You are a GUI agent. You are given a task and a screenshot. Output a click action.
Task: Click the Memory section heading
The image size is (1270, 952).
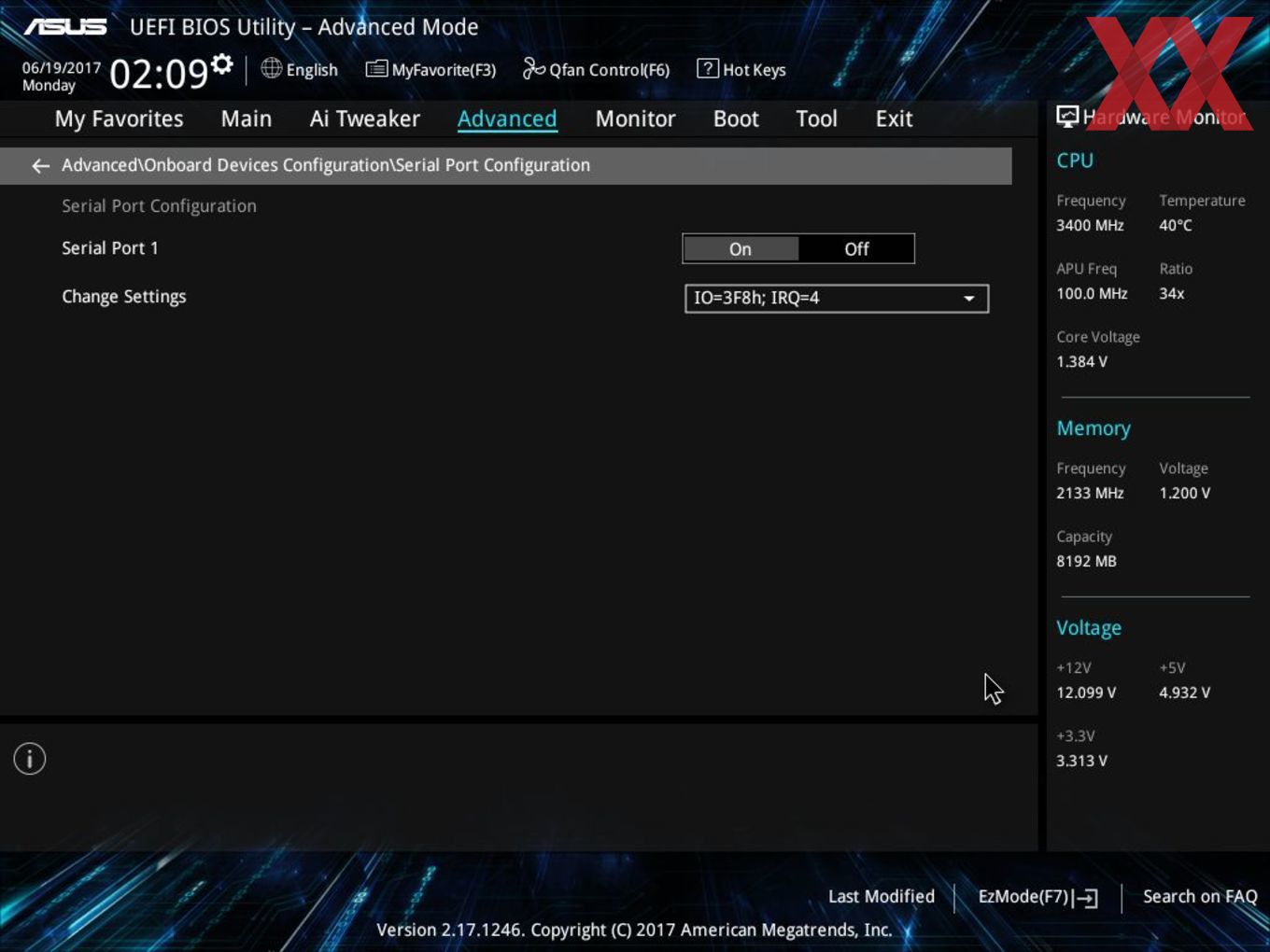(1094, 428)
